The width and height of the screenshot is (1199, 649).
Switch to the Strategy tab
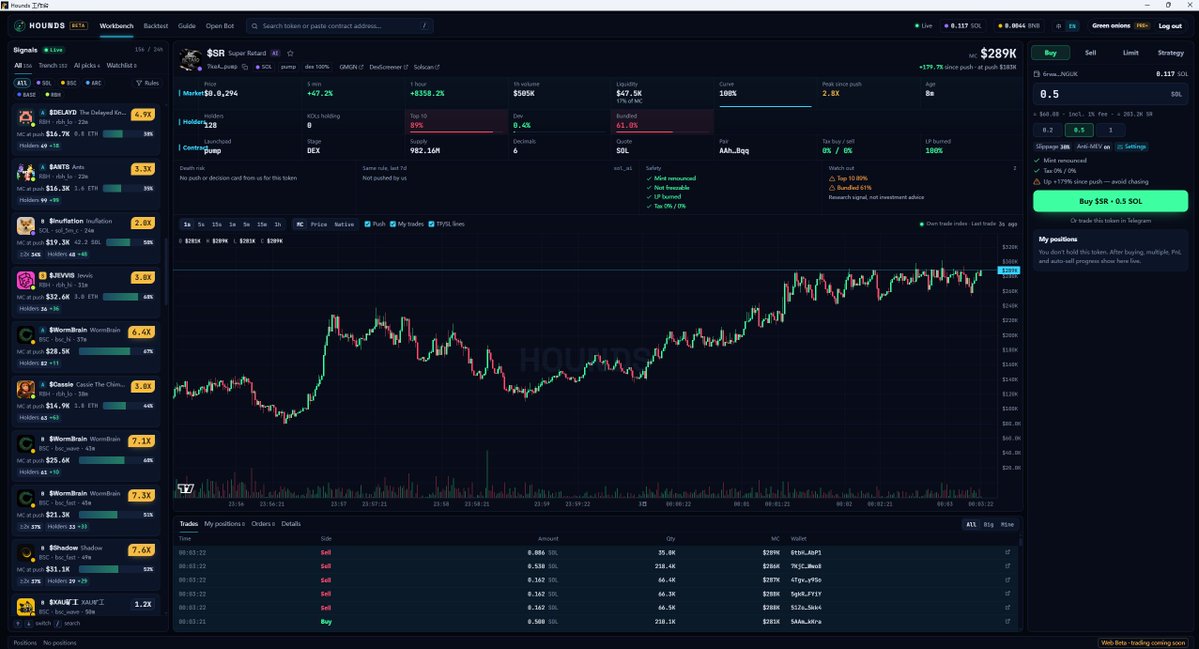pyautogui.click(x=1170, y=53)
